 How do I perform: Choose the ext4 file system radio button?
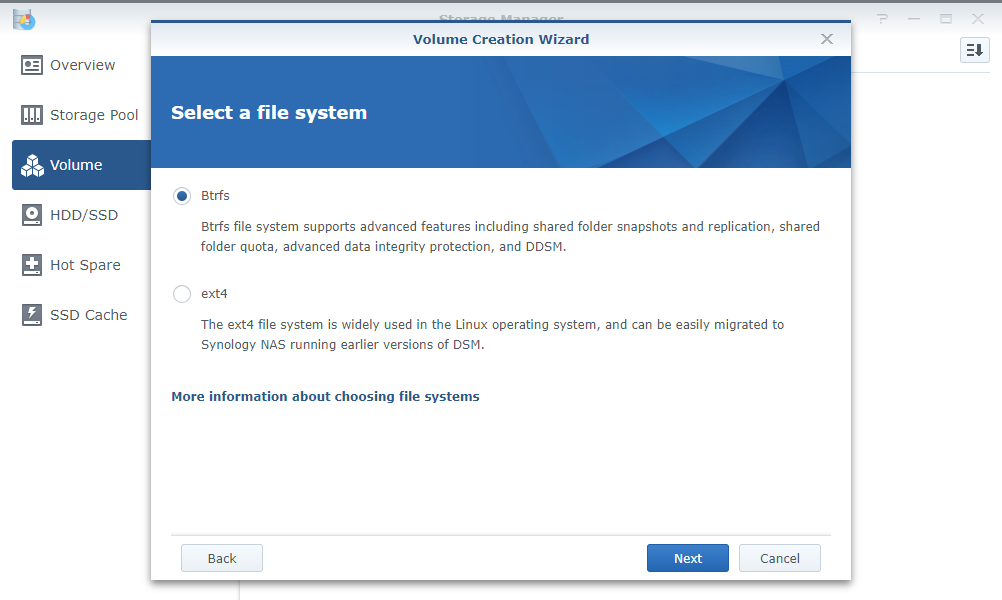[x=182, y=294]
